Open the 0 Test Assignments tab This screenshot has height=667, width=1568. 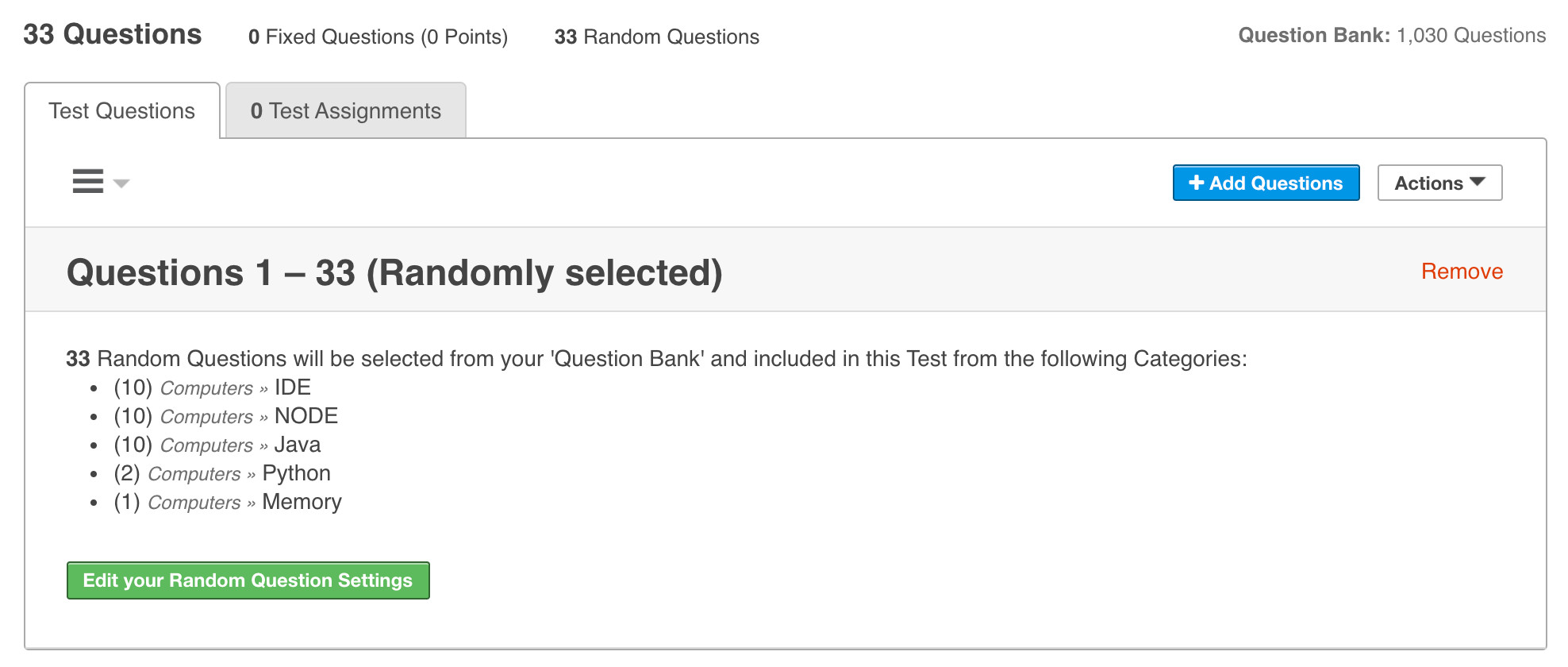point(345,111)
